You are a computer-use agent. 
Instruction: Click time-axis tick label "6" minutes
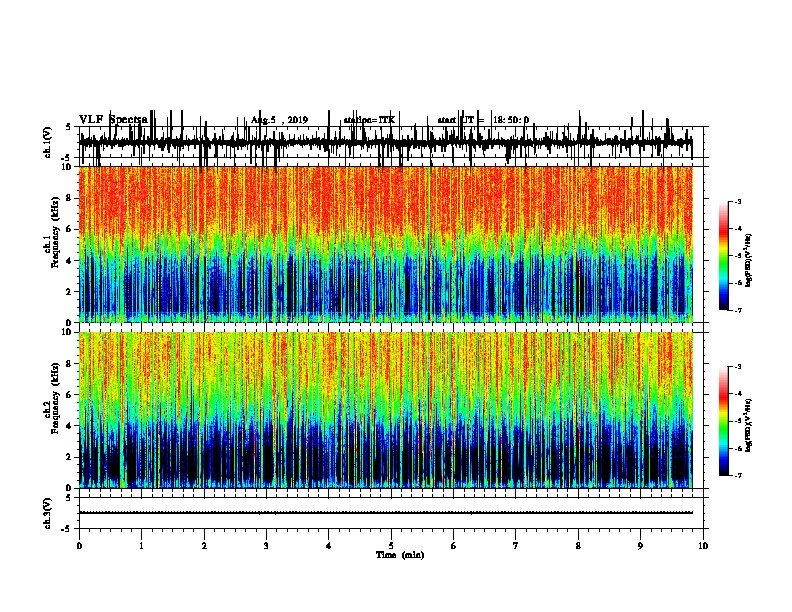click(454, 546)
